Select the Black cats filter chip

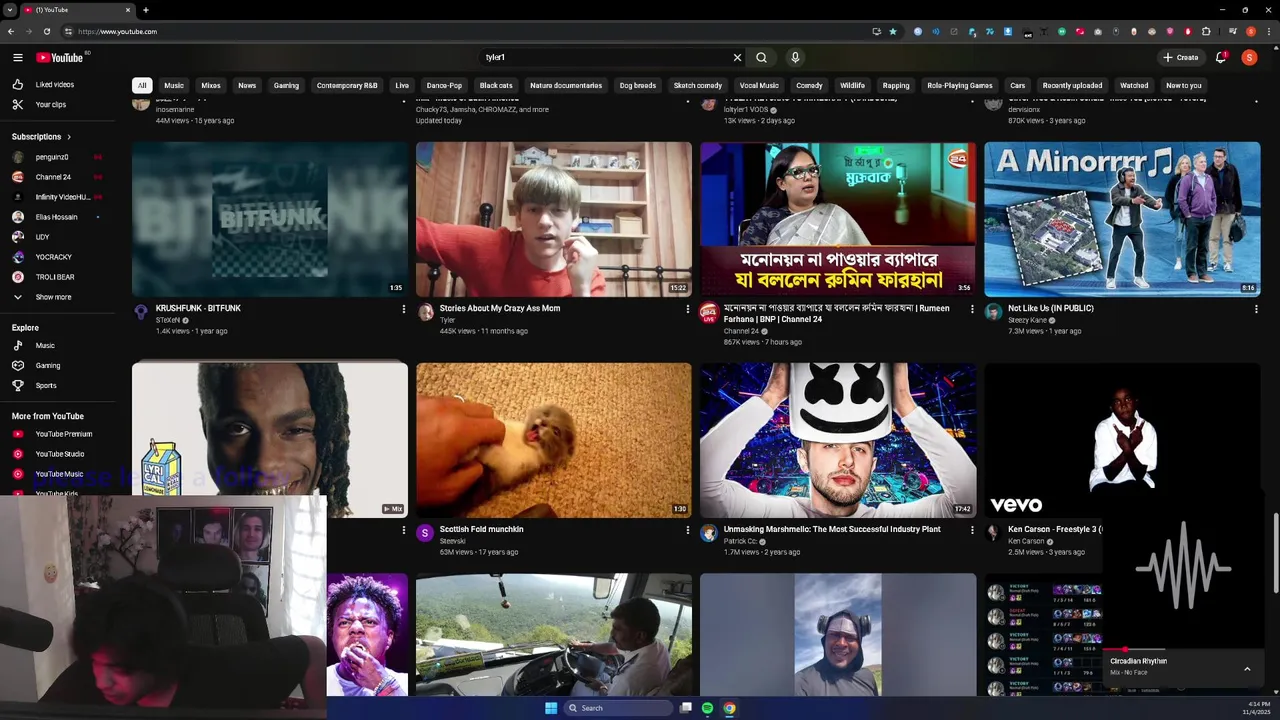pos(496,86)
